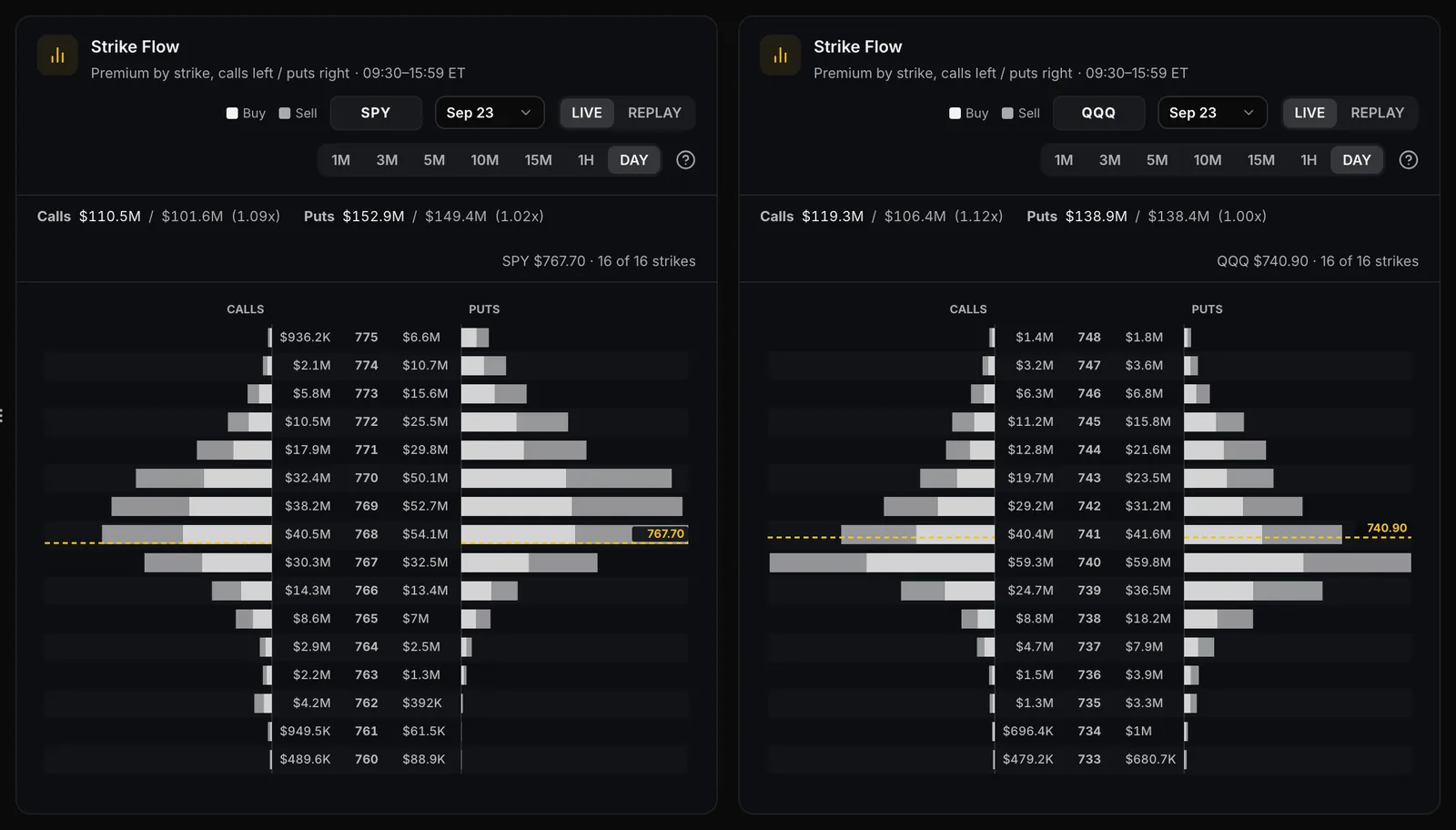Click QQQ Puts total $138.9M
This screenshot has height=830, width=1456.
click(x=1096, y=217)
